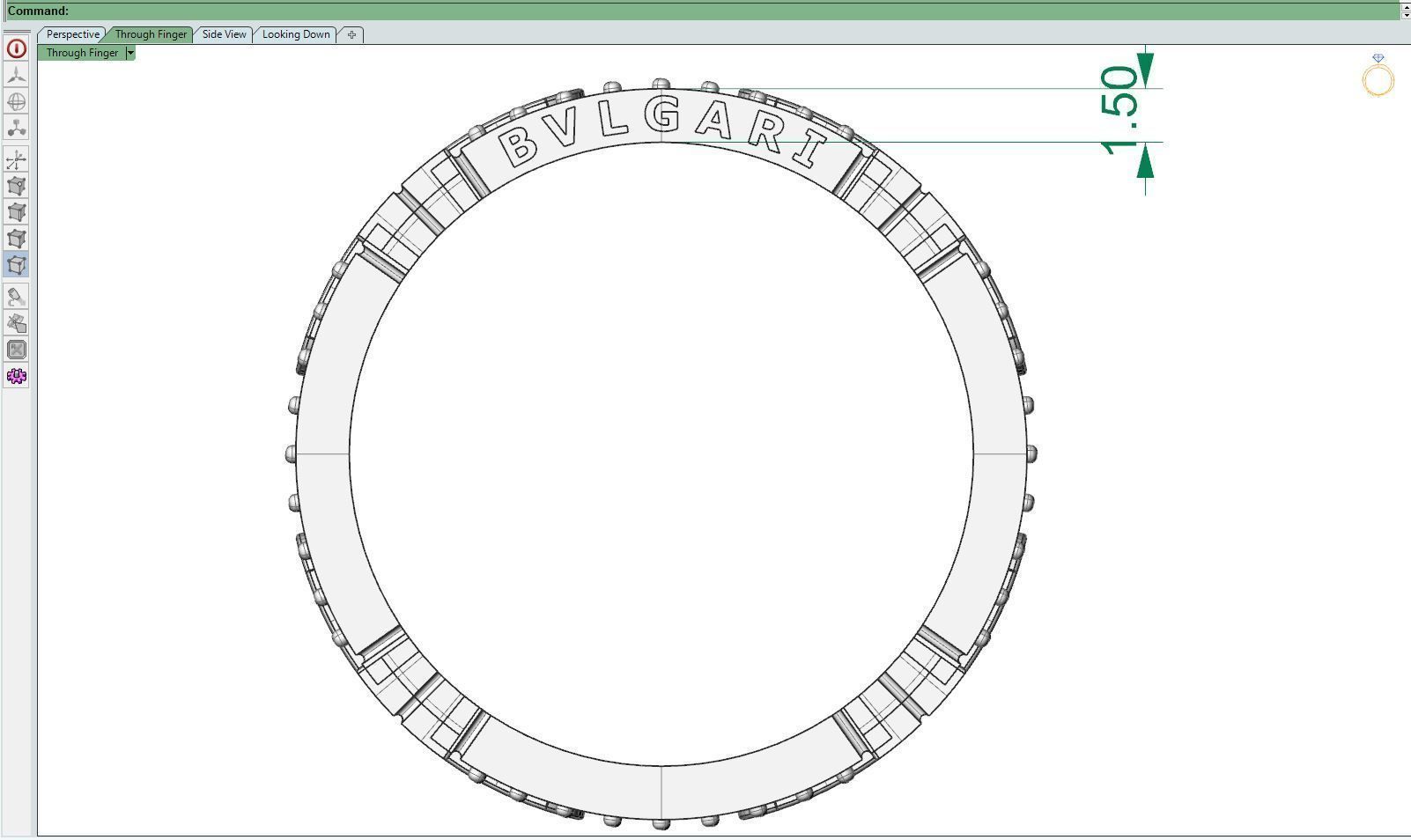Open the magenta gear settings icon
The height and width of the screenshot is (840, 1411).
coord(16,377)
